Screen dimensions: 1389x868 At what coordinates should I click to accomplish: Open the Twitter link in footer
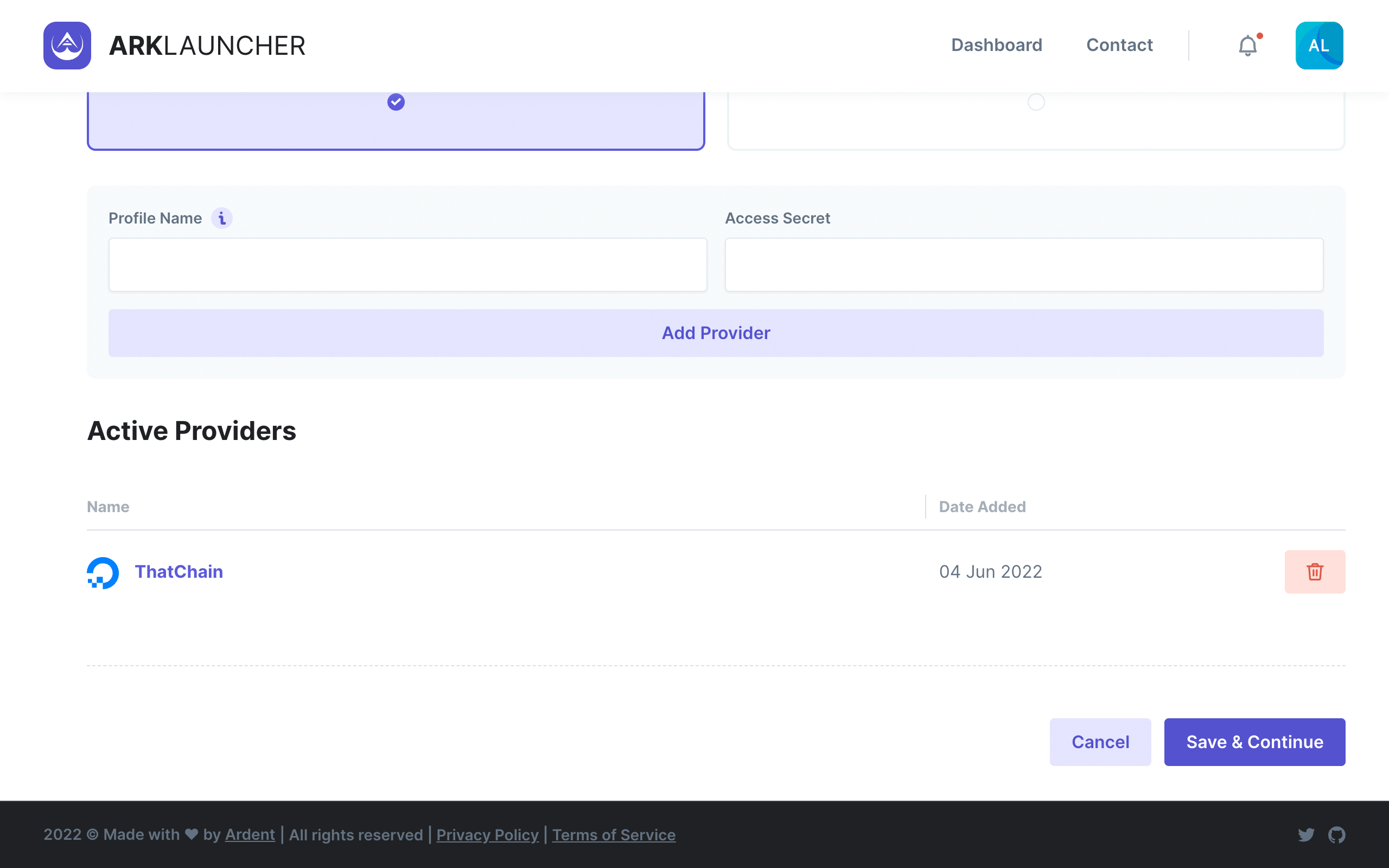(x=1306, y=835)
